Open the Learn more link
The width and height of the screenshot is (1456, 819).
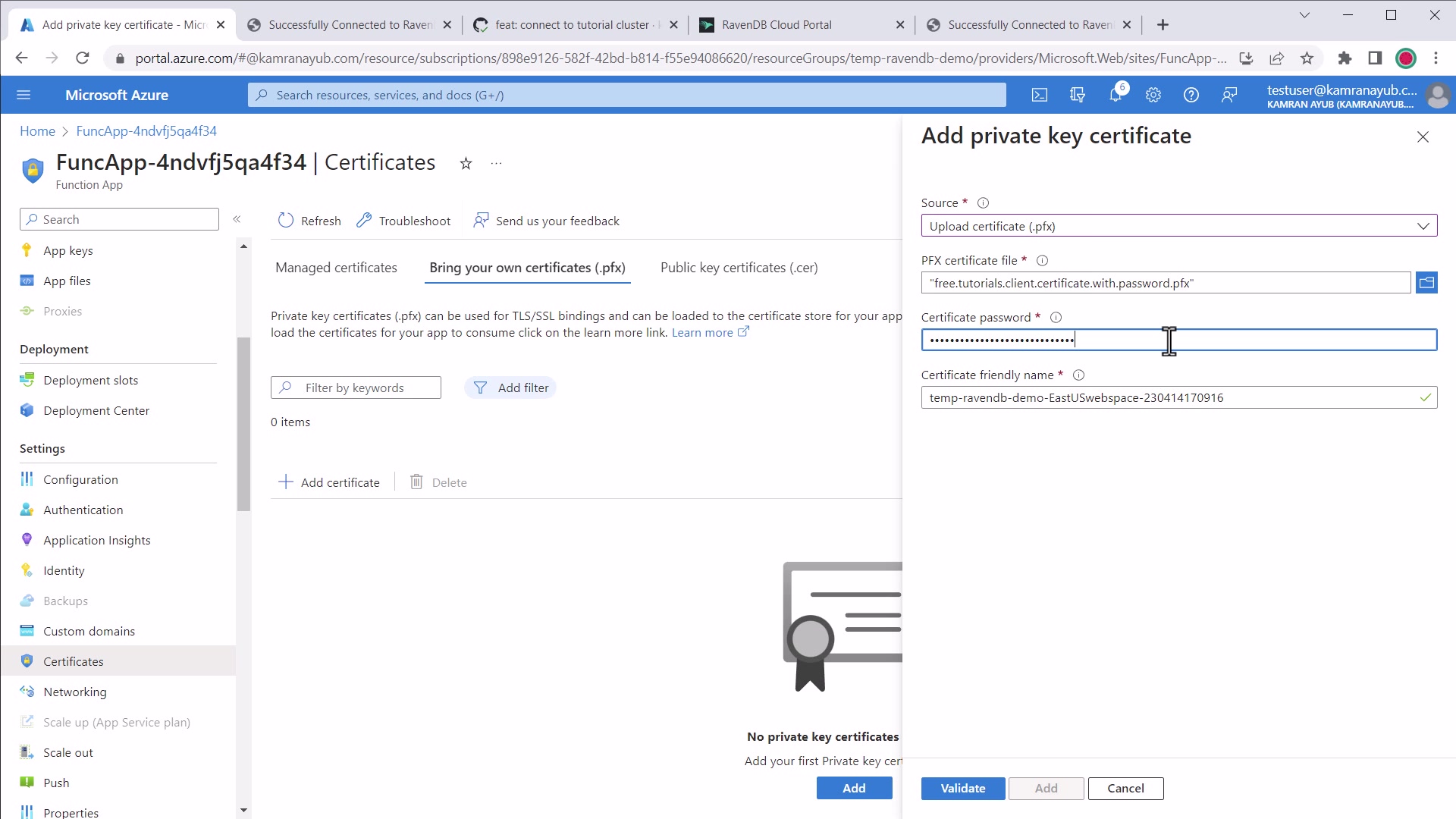pyautogui.click(x=710, y=332)
